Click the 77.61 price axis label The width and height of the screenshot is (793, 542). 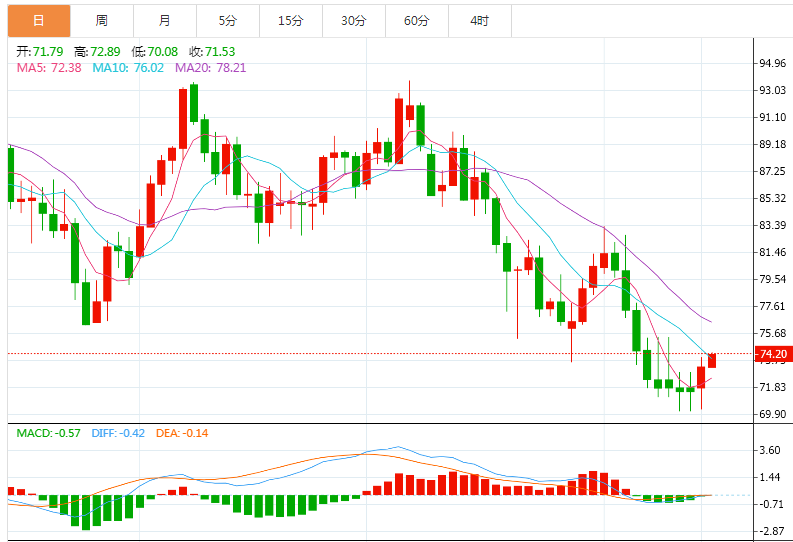coord(773,306)
